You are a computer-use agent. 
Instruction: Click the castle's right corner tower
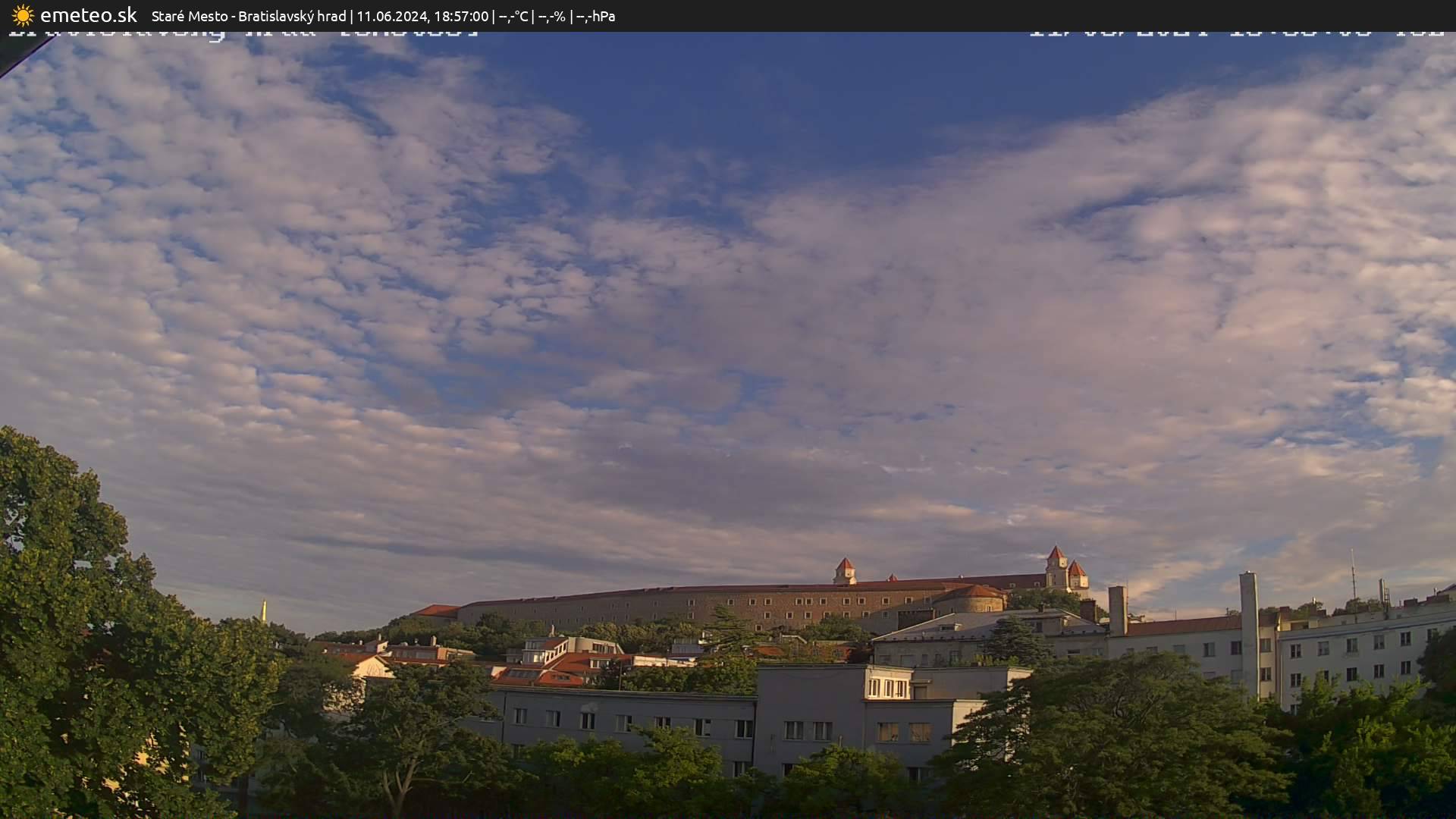coord(1056,567)
